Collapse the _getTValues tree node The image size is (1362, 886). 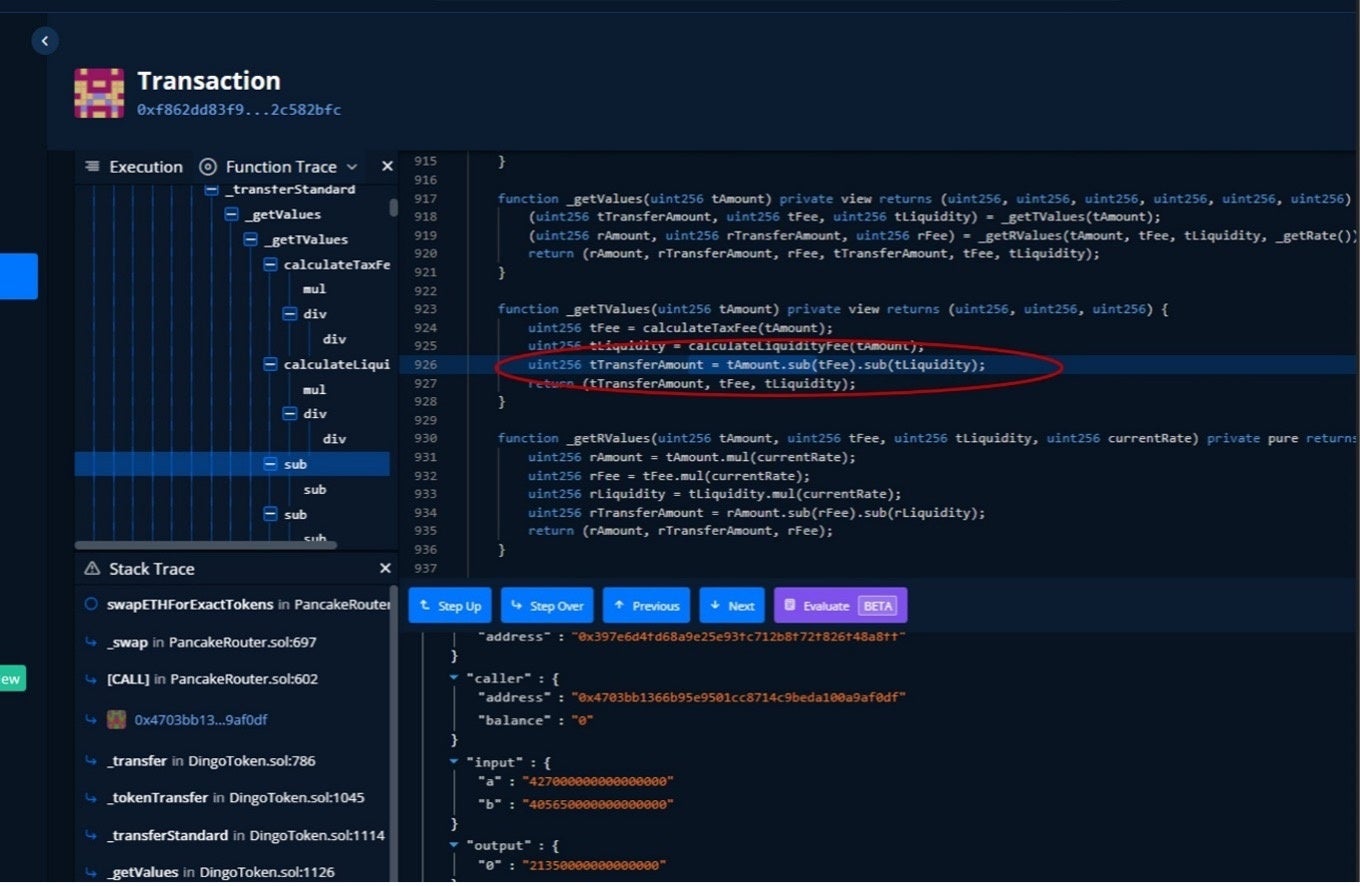(251, 240)
